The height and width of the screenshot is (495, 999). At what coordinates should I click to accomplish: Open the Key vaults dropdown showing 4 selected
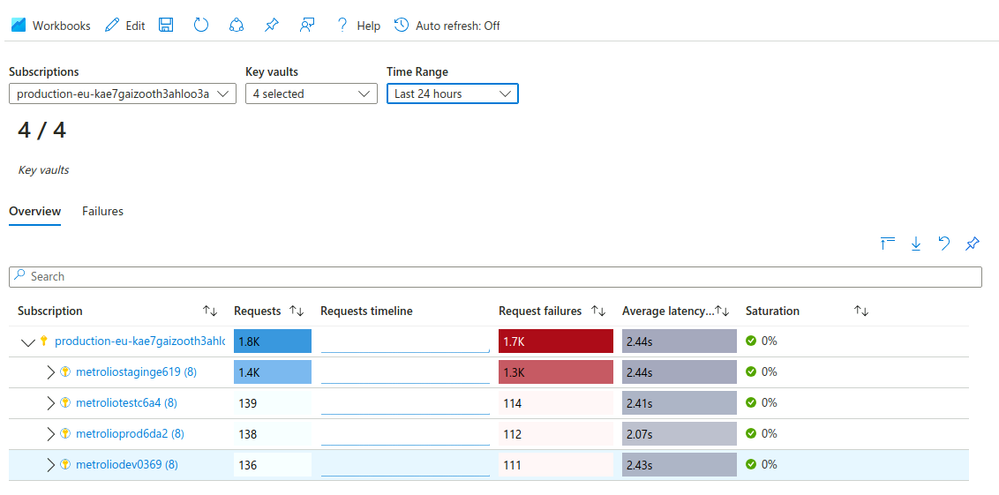312,94
